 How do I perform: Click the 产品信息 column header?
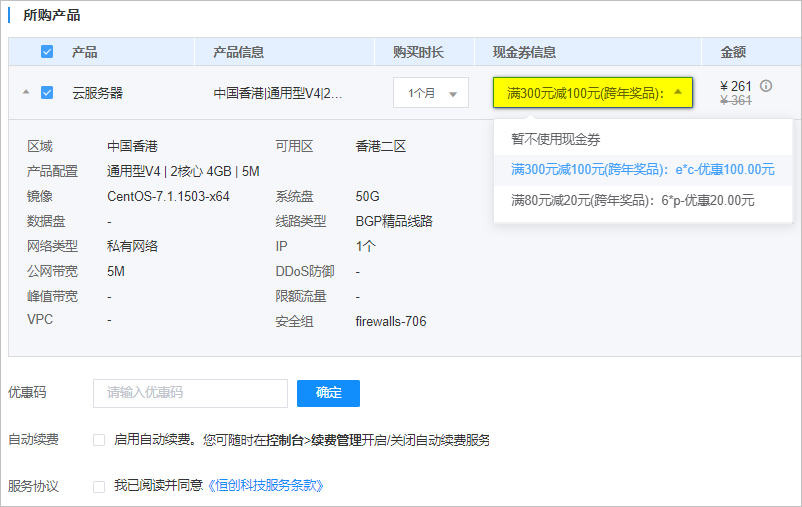tap(238, 52)
